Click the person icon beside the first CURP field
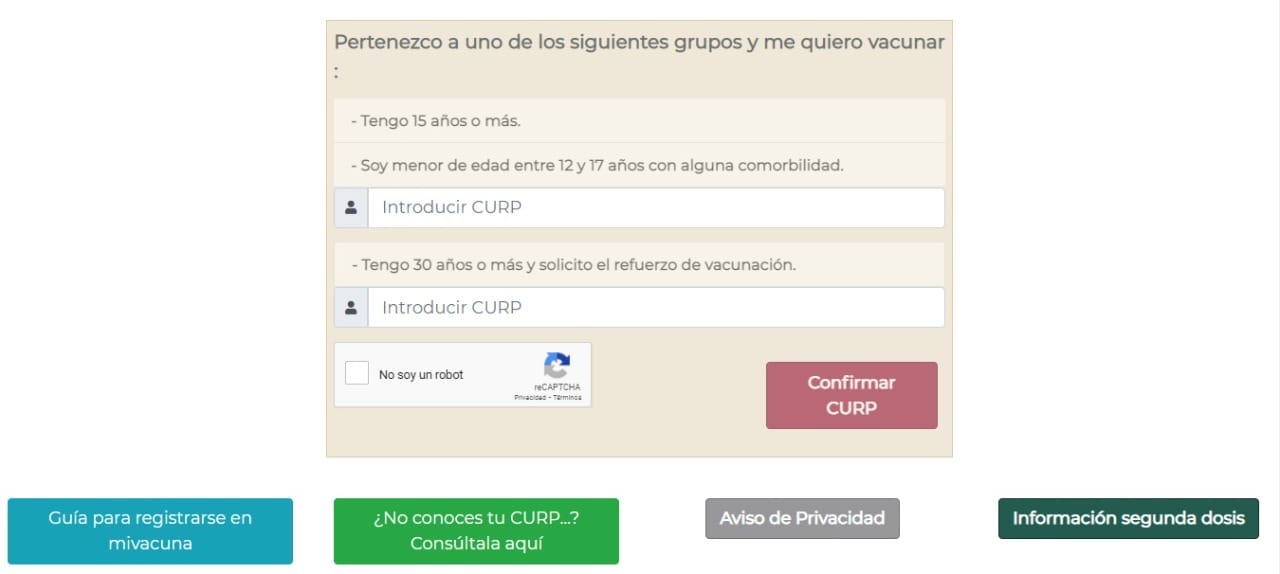 click(x=351, y=208)
